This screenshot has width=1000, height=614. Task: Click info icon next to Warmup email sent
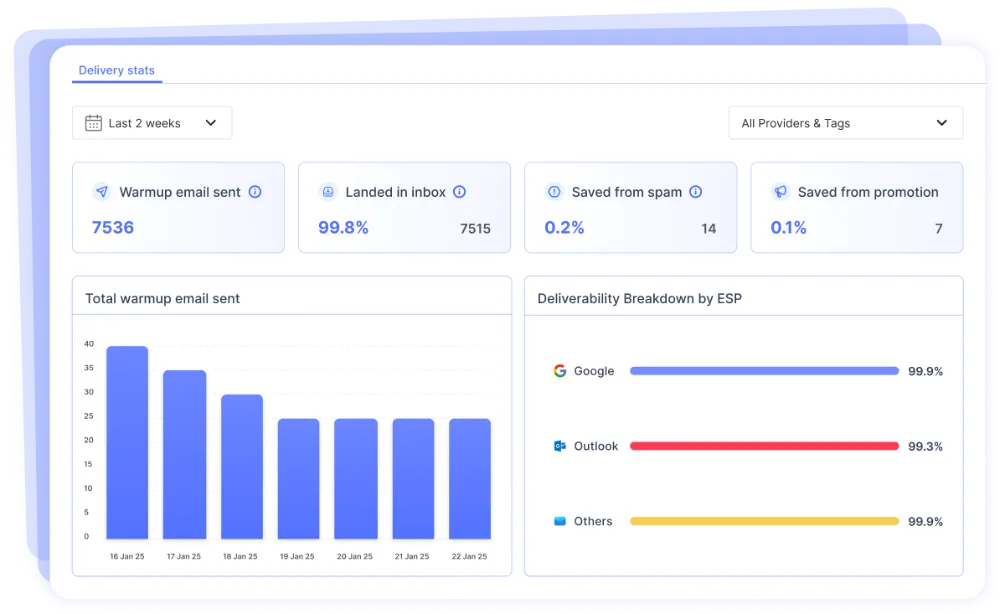pyautogui.click(x=255, y=192)
